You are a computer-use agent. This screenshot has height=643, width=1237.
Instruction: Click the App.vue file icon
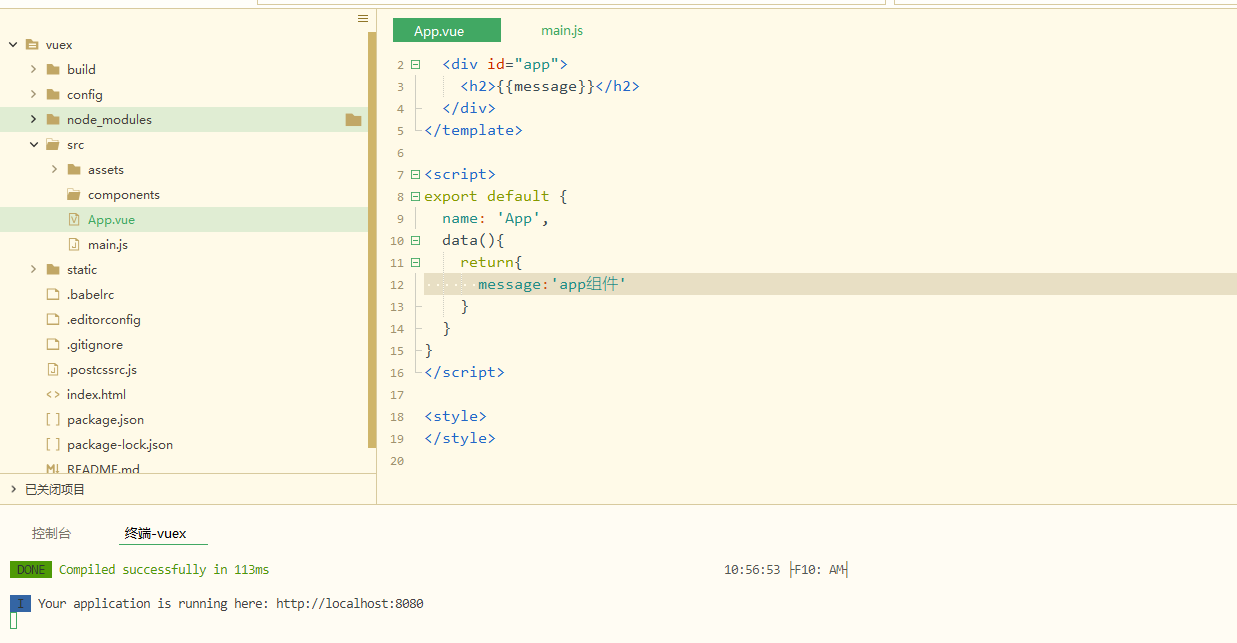click(x=74, y=219)
